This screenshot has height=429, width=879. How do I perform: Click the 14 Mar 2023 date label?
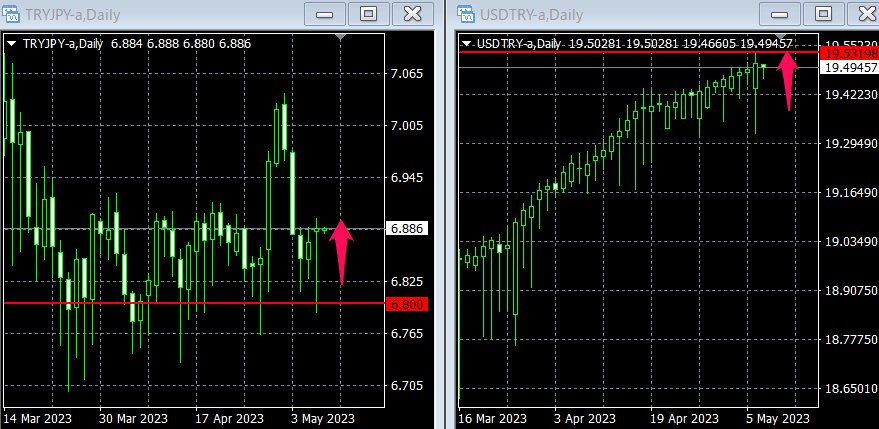click(x=37, y=419)
